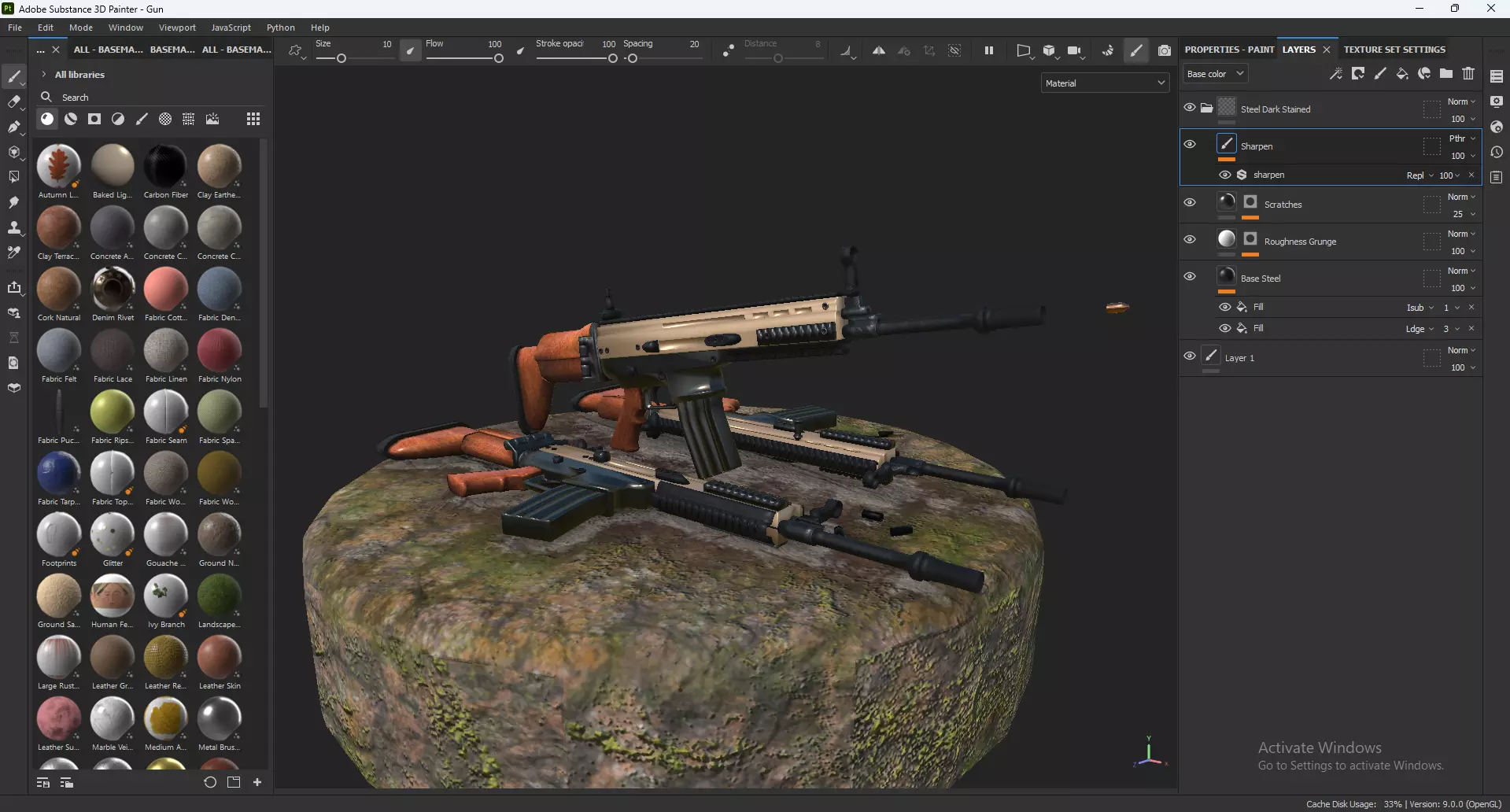
Task: Open Pthr blend mode dropdown on Sharpen layer
Action: pyautogui.click(x=1462, y=138)
